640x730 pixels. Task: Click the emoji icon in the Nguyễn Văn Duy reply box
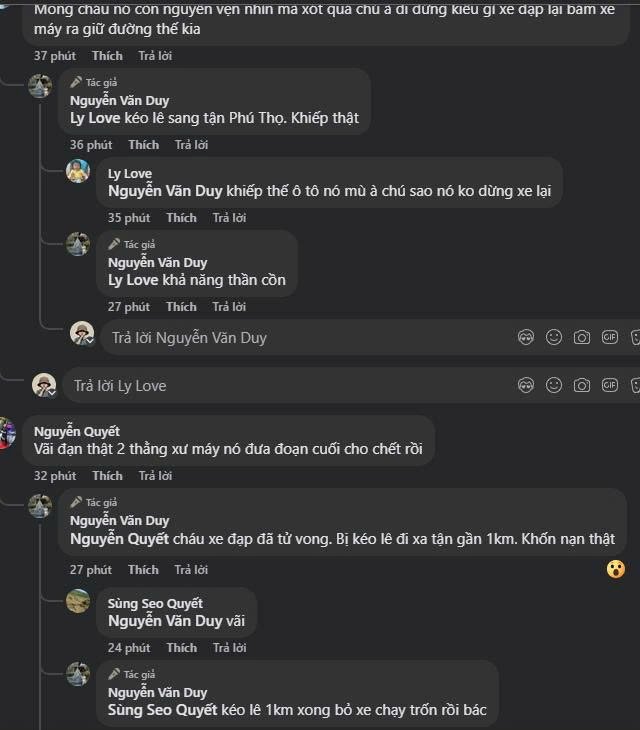coord(554,337)
